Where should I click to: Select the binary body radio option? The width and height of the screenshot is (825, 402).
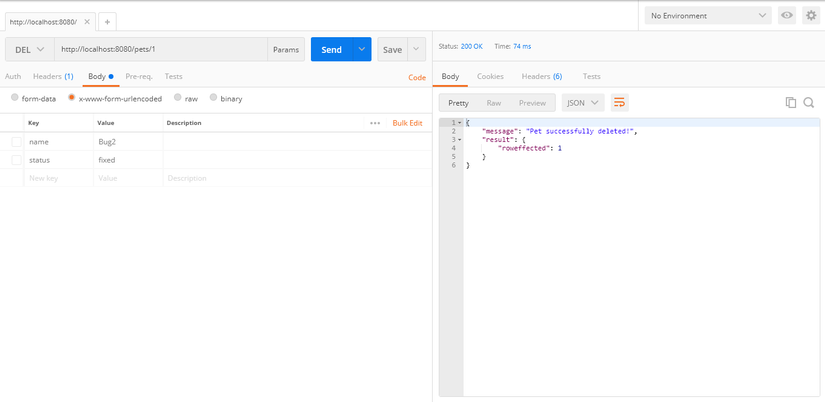(x=214, y=98)
